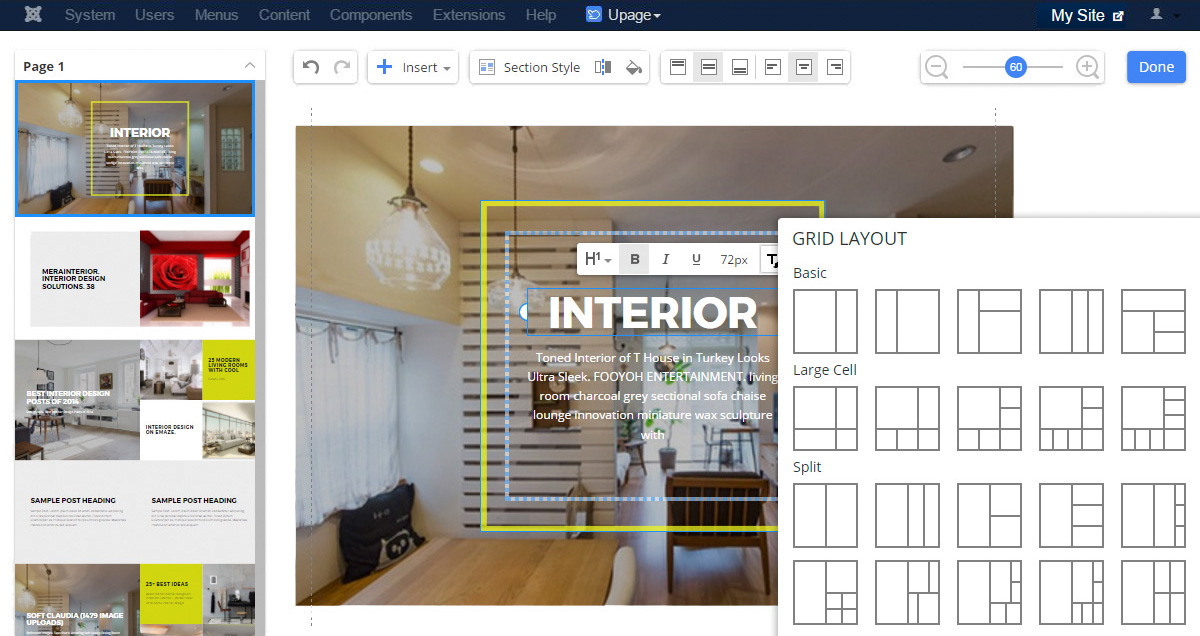The height and width of the screenshot is (636, 1200).
Task: Click the 'Toned Interior of T House' paragraph
Action: 652,396
